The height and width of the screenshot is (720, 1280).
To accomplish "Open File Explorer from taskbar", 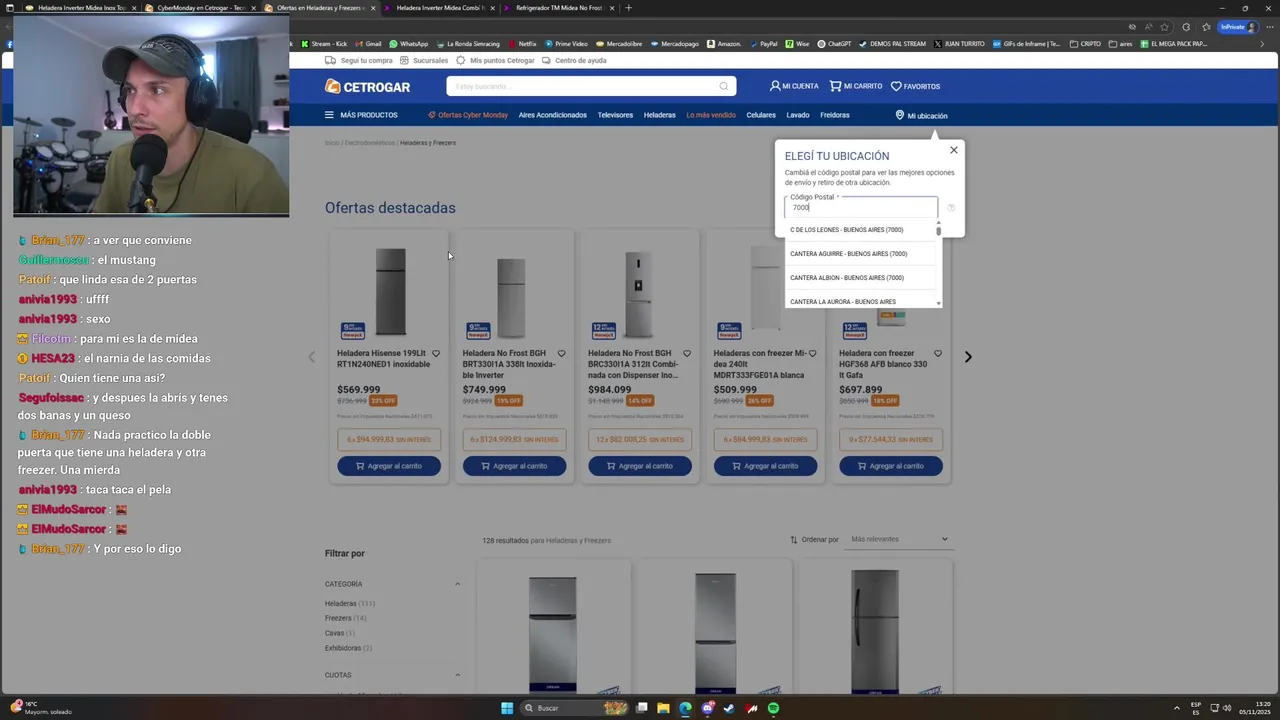I will pyautogui.click(x=663, y=708).
